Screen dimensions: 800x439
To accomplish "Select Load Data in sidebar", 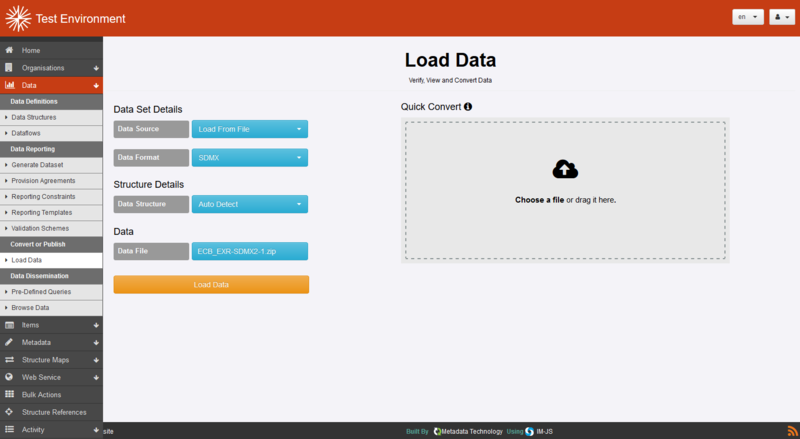I will (x=51, y=260).
